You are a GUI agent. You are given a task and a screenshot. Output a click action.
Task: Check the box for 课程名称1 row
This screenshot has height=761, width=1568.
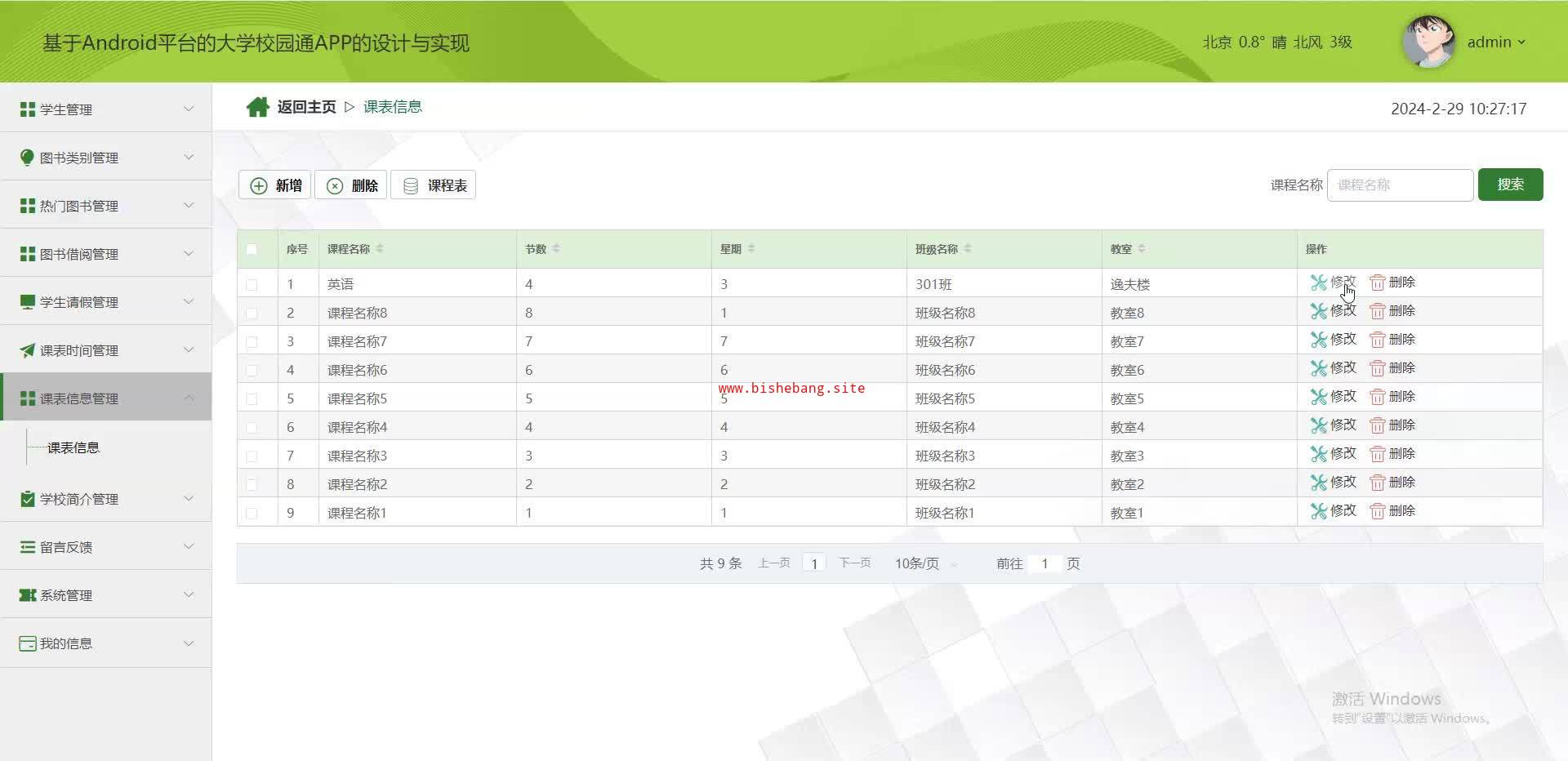[252, 514]
